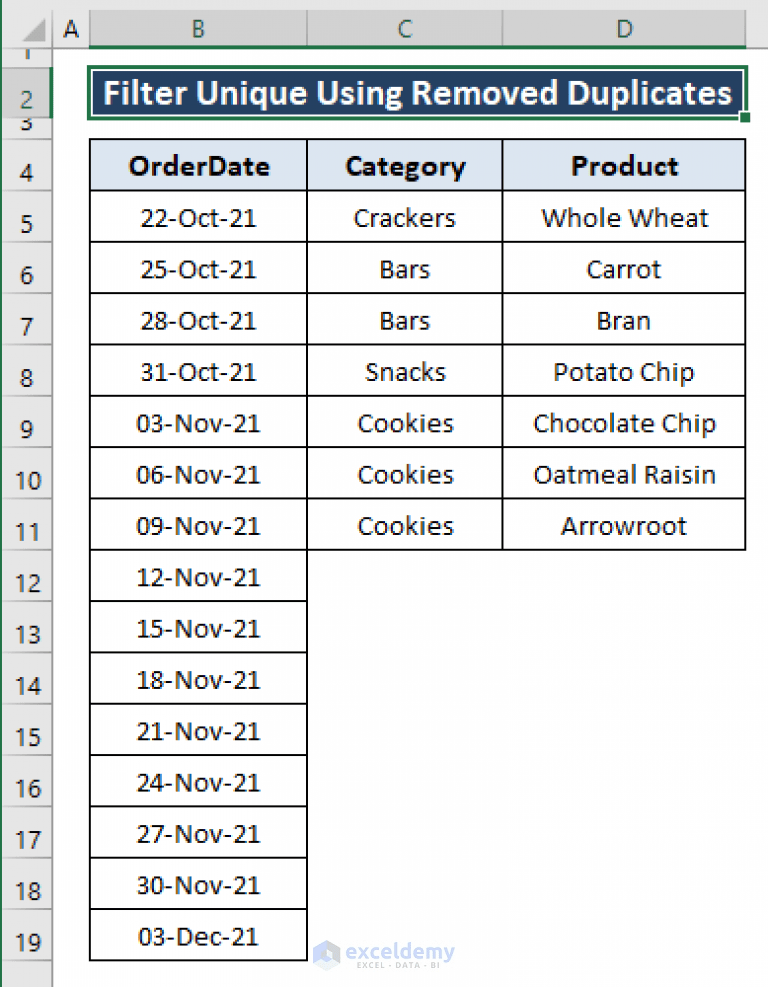Select the OrderDate header cell
Viewport: 768px width, 987px height.
pyautogui.click(x=197, y=166)
